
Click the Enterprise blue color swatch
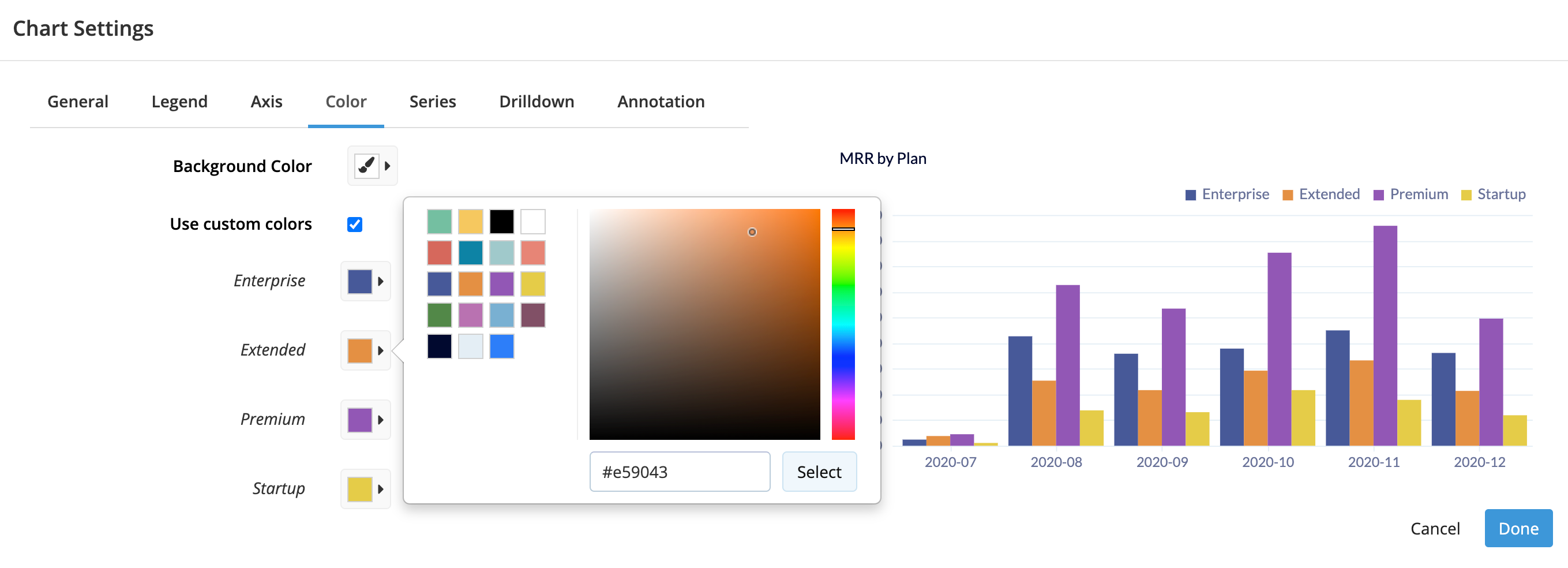(x=360, y=281)
